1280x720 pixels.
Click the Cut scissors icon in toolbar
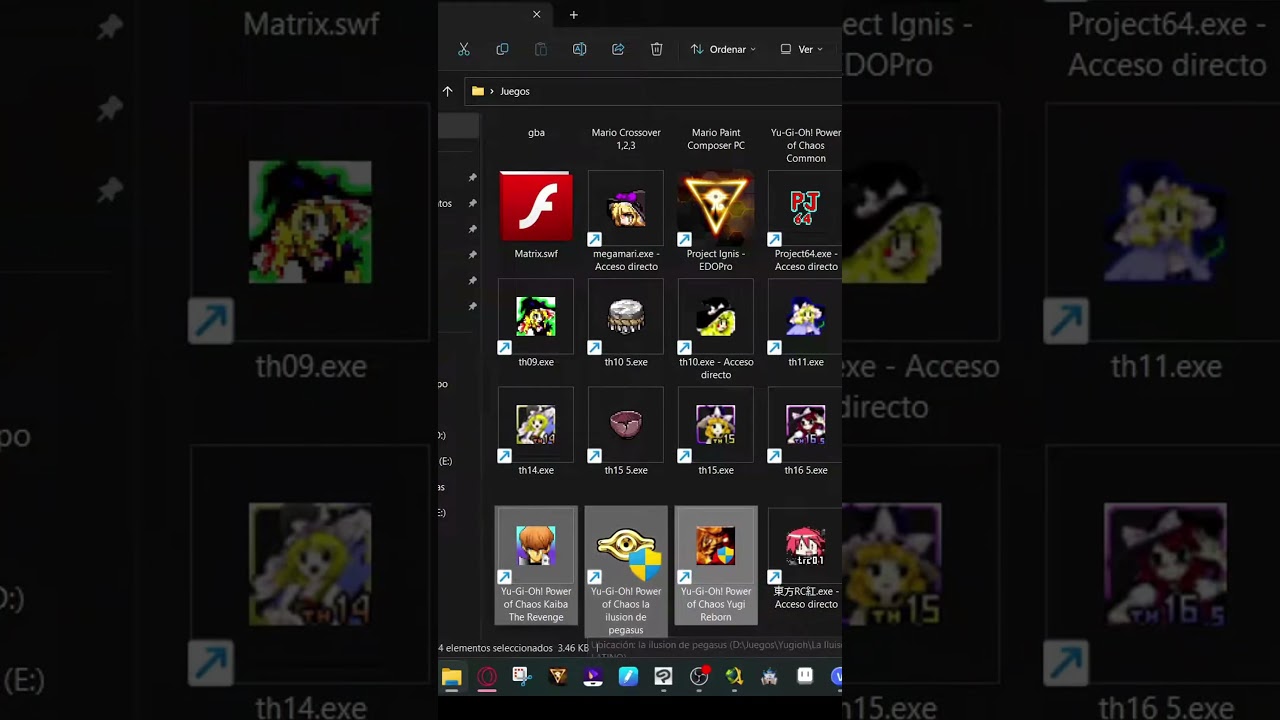464,49
